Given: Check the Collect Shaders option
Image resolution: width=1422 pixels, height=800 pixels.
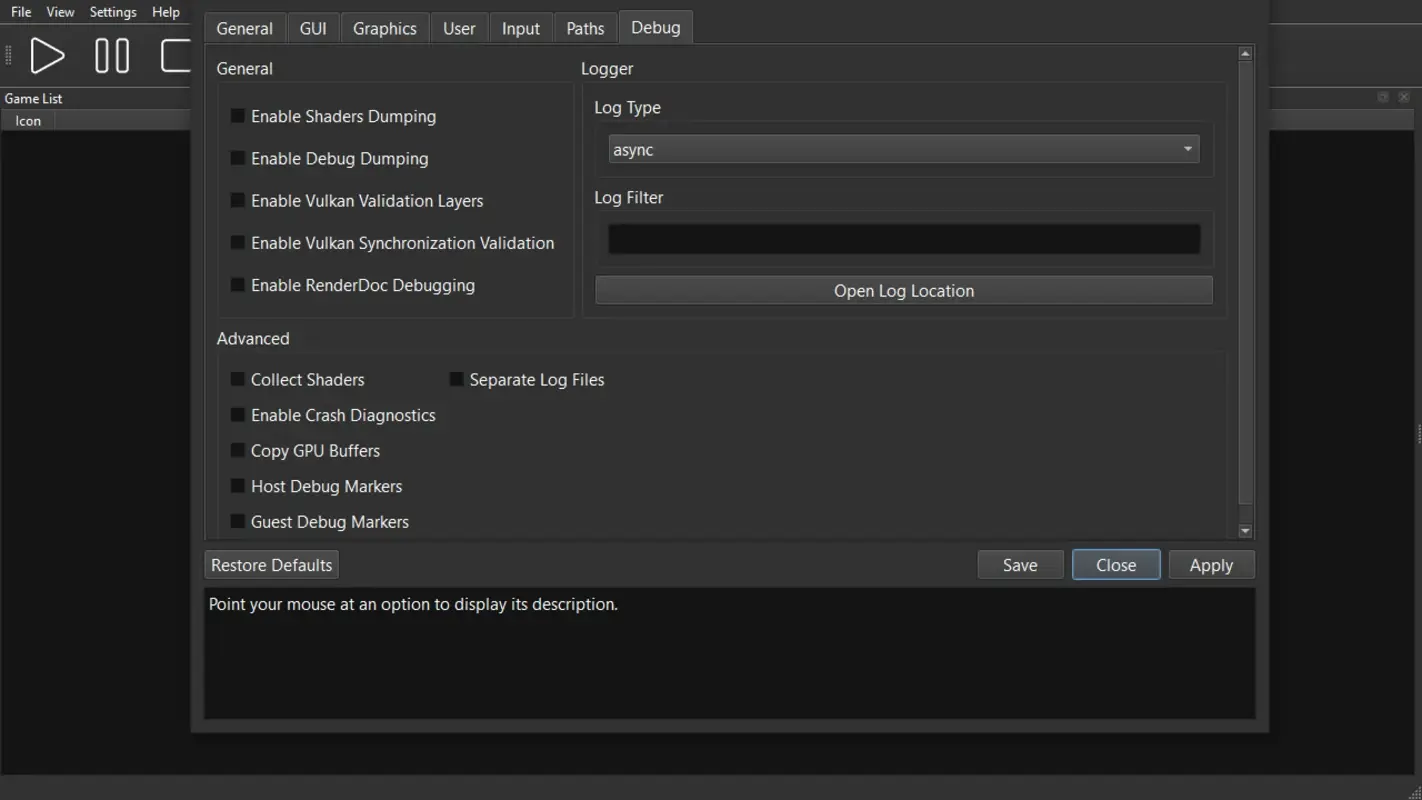Looking at the screenshot, I should coord(237,379).
